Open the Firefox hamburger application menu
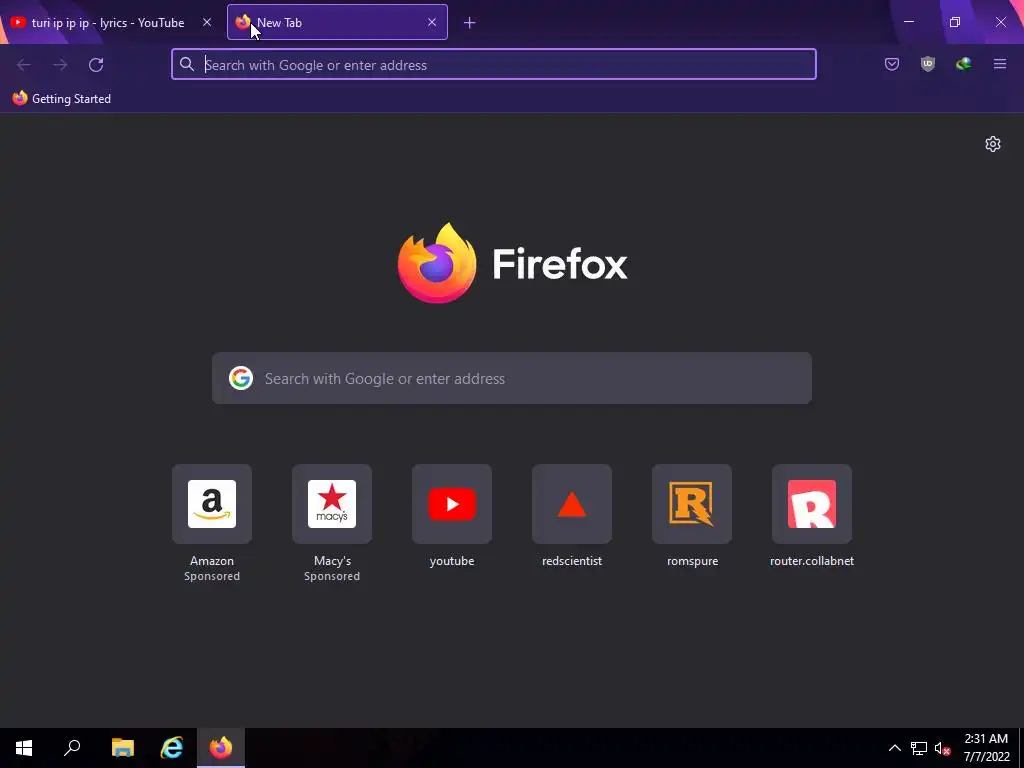1024x768 pixels. (999, 64)
